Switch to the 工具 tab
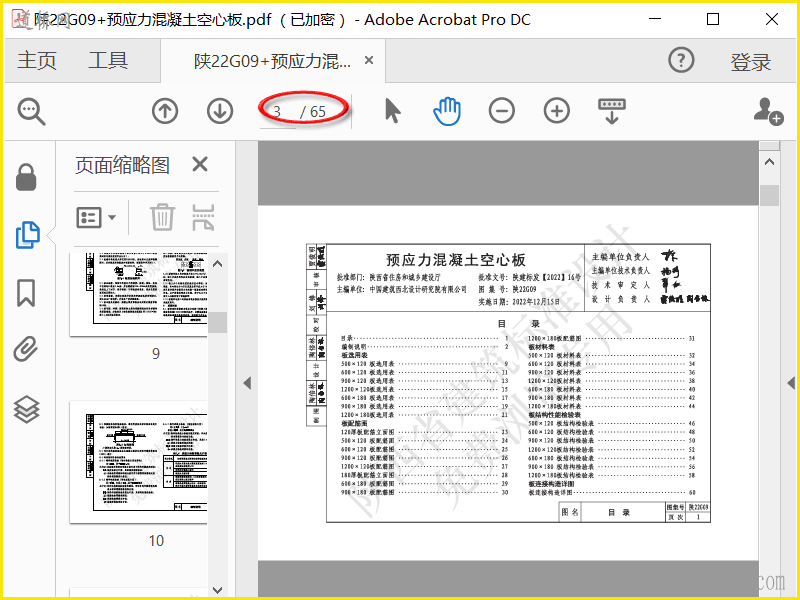This screenshot has height=600, width=800. pyautogui.click(x=108, y=60)
